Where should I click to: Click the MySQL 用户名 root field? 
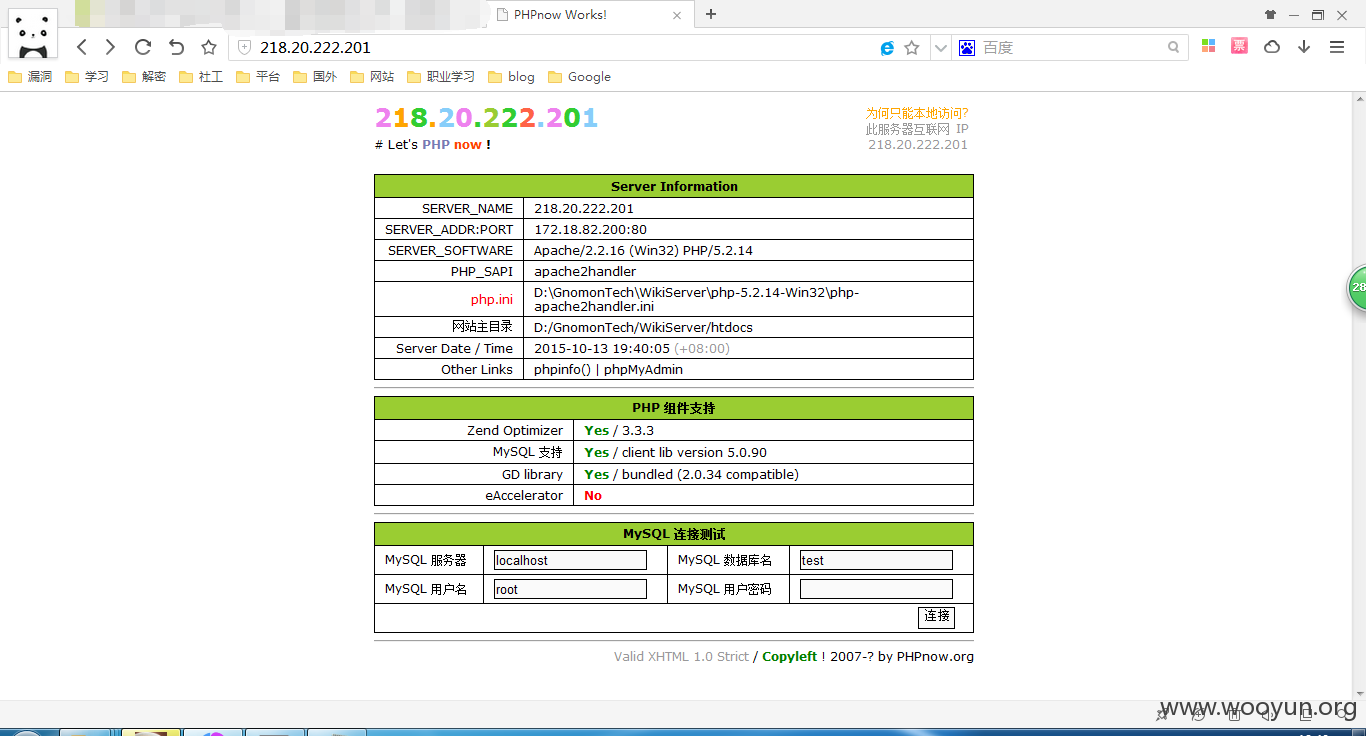(x=570, y=589)
